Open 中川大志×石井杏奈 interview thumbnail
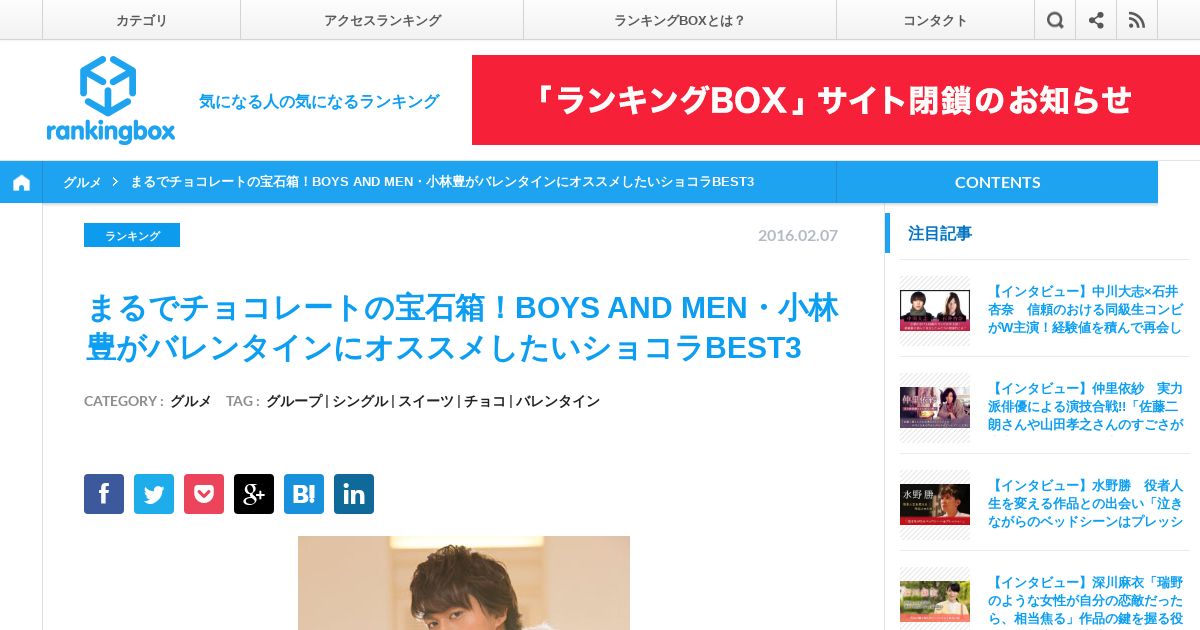Image resolution: width=1200 pixels, height=630 pixels. (935, 310)
